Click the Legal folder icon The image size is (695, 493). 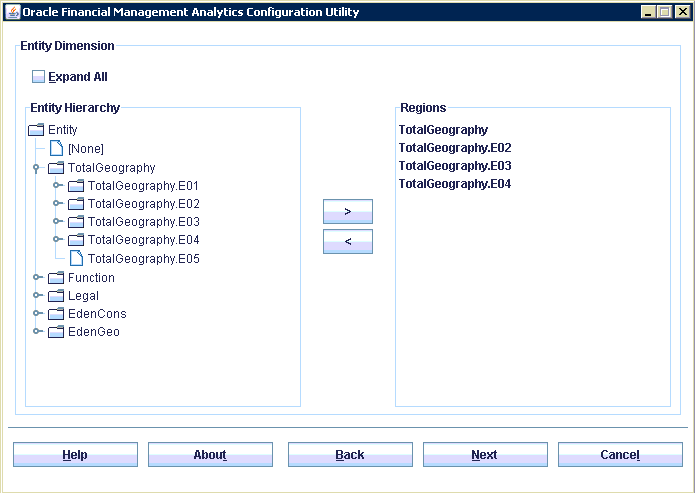pos(56,296)
